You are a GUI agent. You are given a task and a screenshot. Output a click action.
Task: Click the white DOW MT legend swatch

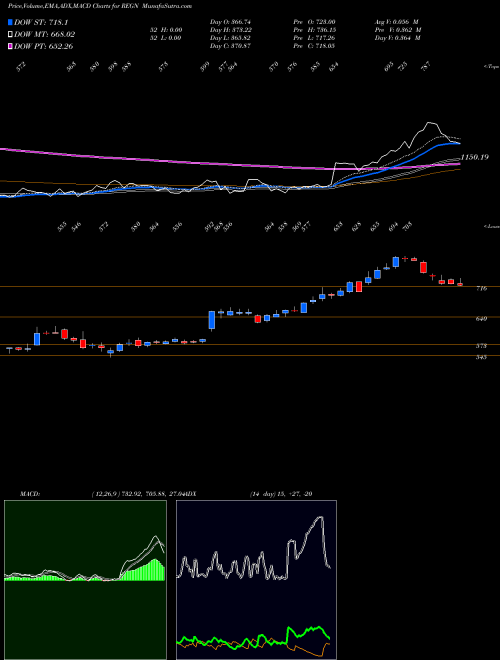click(10, 34)
